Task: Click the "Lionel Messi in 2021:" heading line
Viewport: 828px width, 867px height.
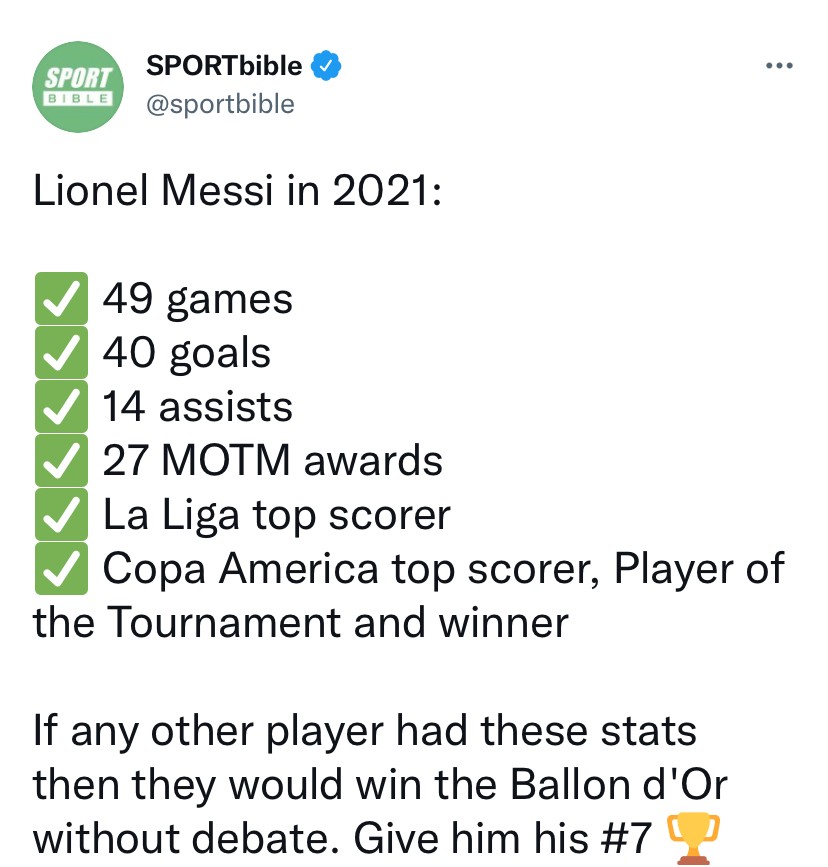Action: click(237, 191)
